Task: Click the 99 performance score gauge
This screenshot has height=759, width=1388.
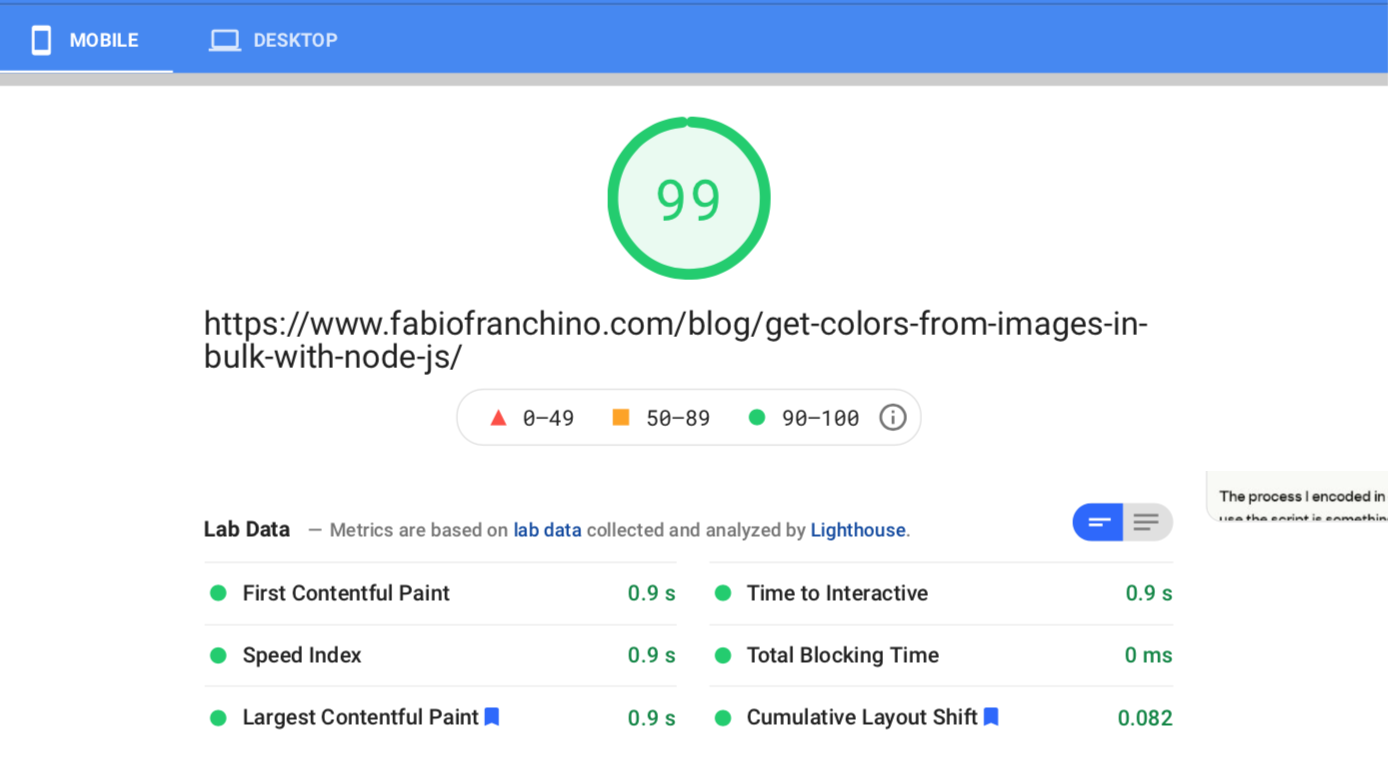Action: (689, 198)
